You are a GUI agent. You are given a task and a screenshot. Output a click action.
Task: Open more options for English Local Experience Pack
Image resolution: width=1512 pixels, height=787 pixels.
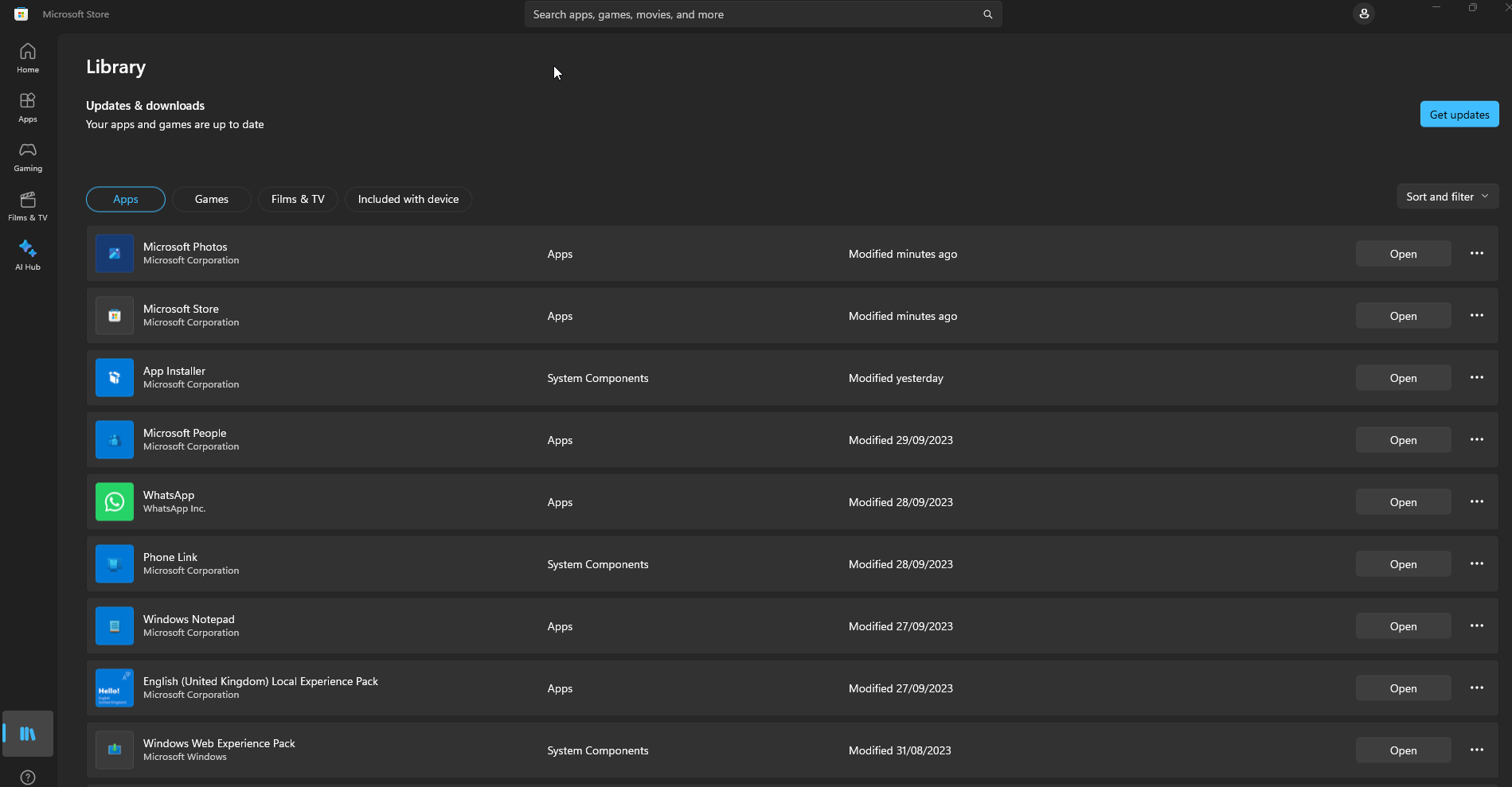tap(1477, 688)
